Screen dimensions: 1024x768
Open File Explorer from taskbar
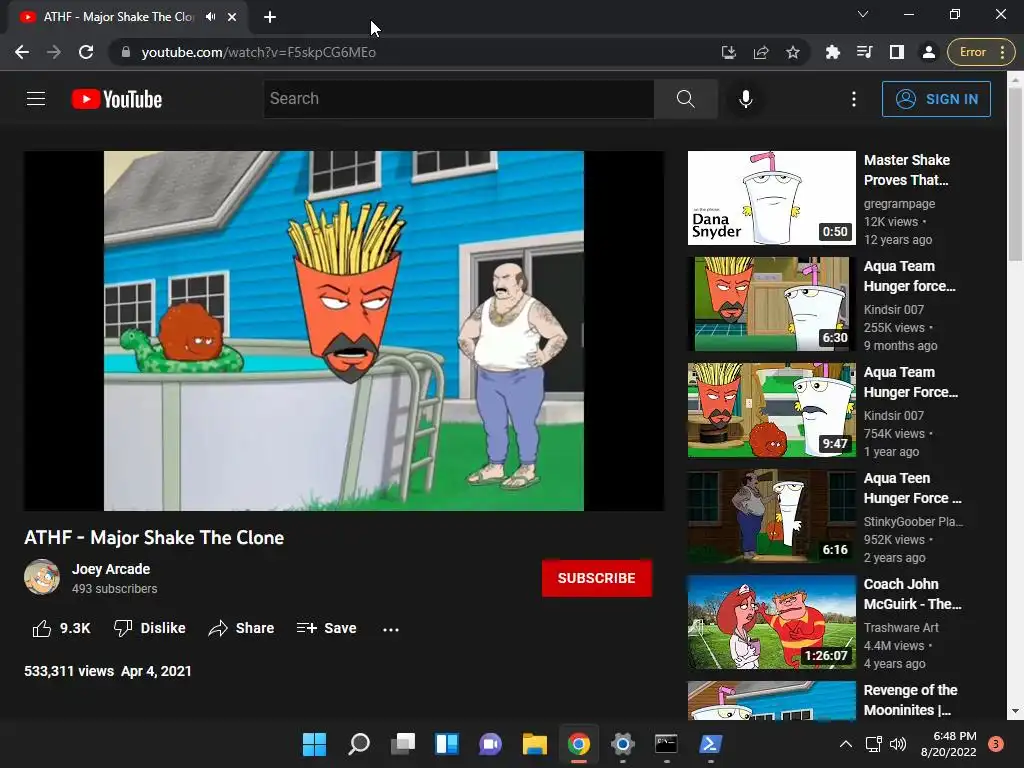tap(535, 744)
